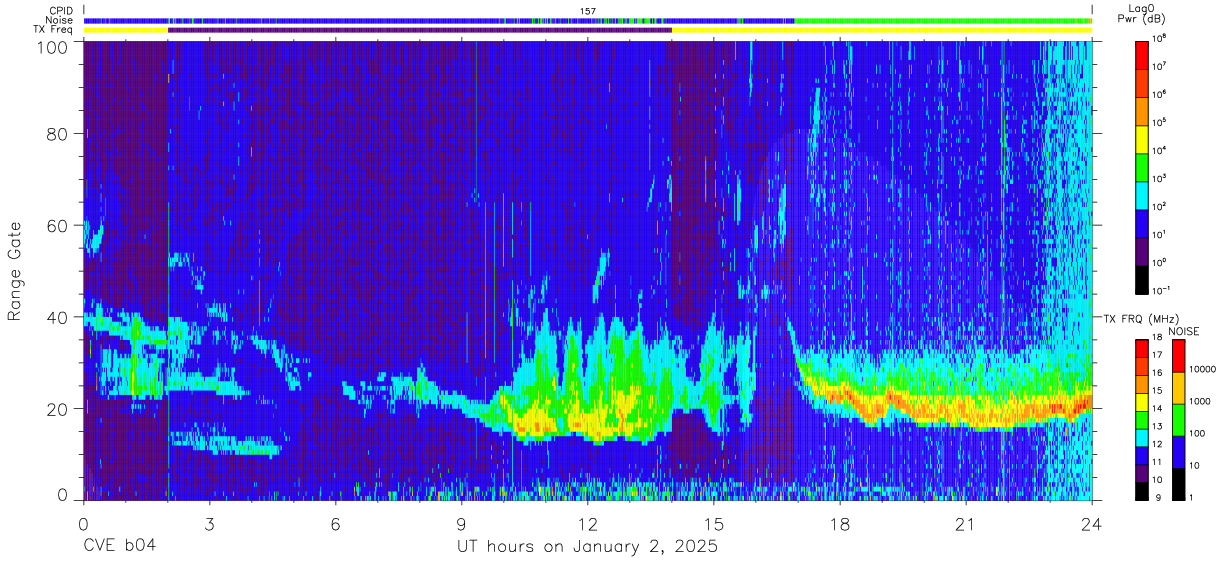Click the '15' tick on the UT hours axis

pyautogui.click(x=714, y=524)
